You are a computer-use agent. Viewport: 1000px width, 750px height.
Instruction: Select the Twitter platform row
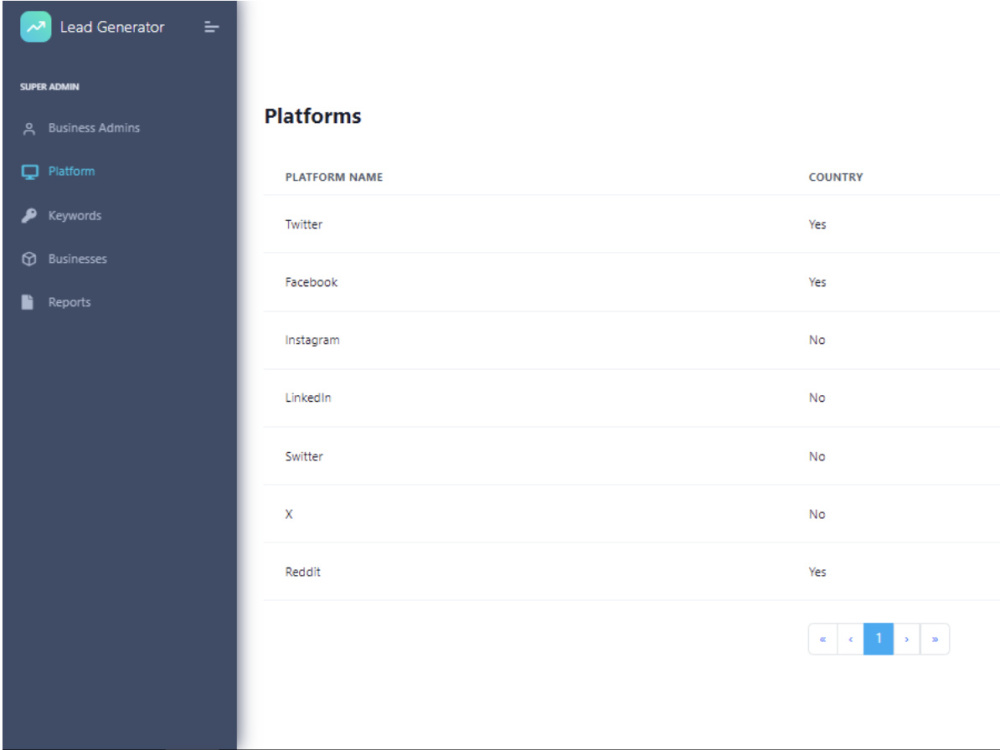pyautogui.click(x=631, y=224)
